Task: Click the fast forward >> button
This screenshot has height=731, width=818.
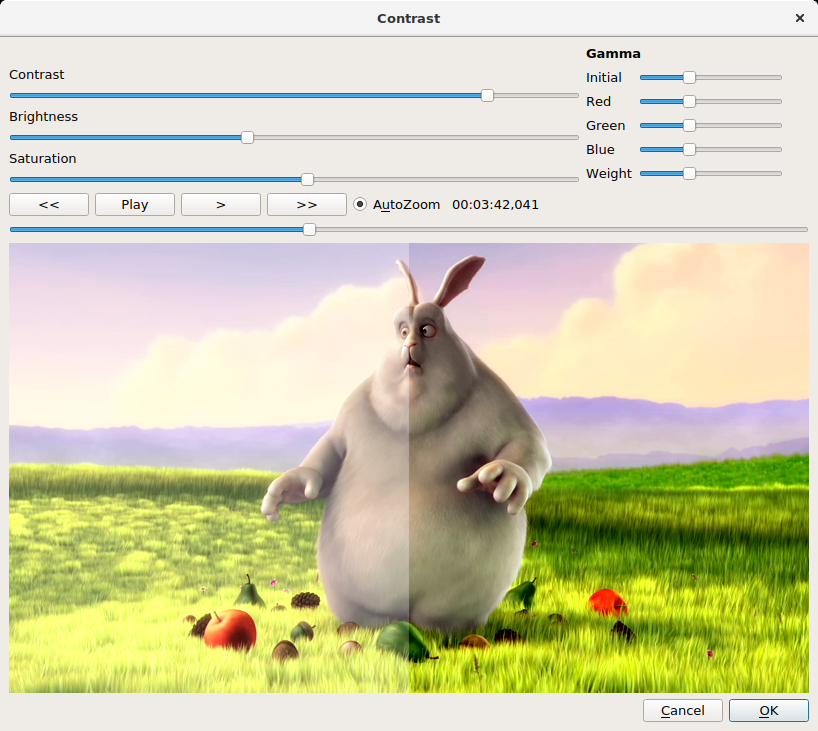Action: point(307,204)
